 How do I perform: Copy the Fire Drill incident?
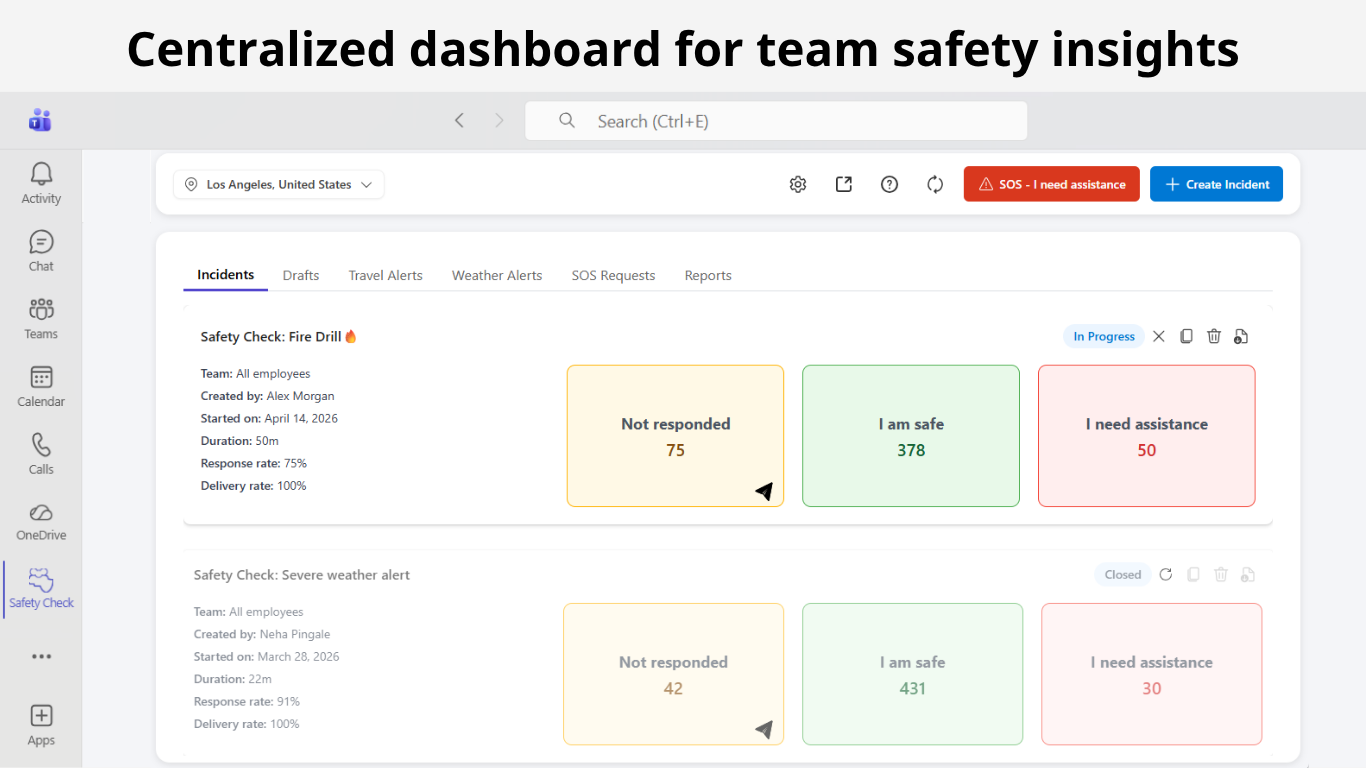tap(1186, 336)
